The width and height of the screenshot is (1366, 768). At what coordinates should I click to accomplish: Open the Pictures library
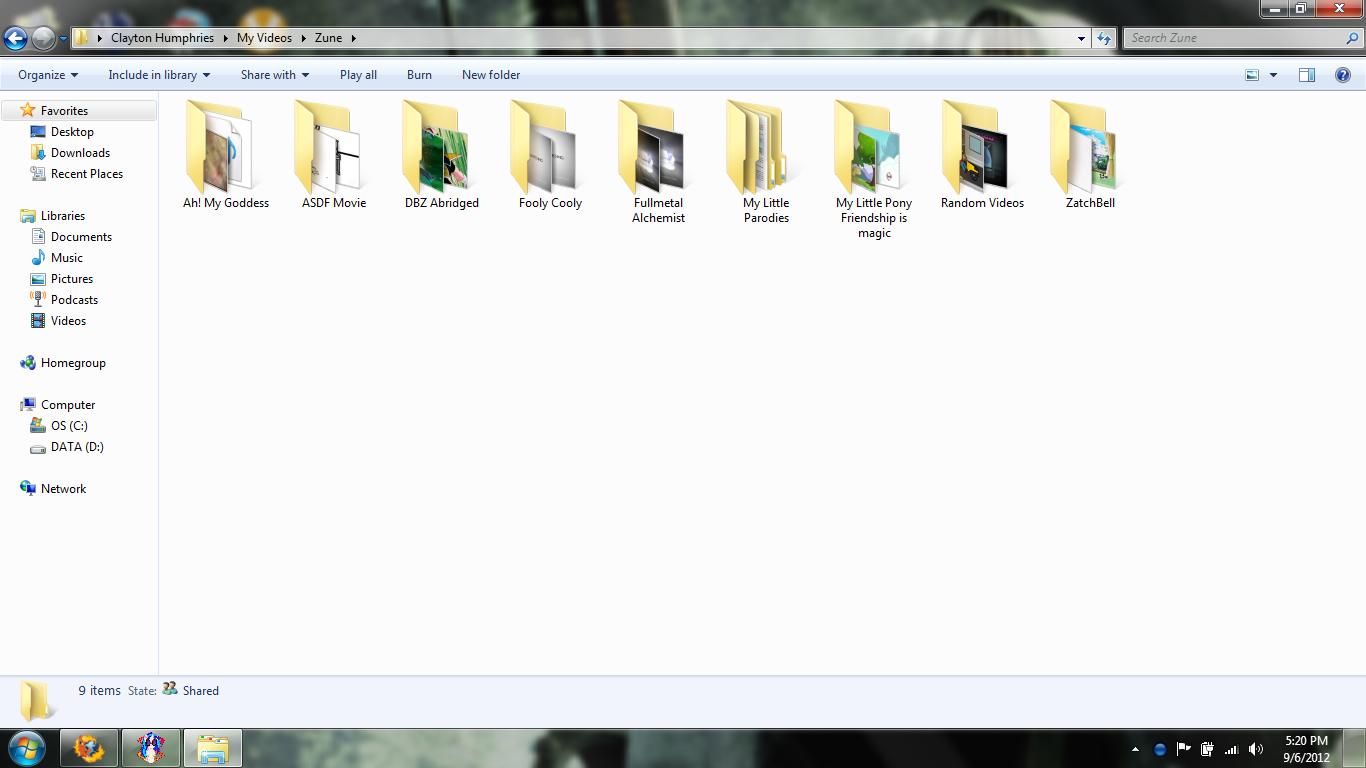[x=72, y=279]
